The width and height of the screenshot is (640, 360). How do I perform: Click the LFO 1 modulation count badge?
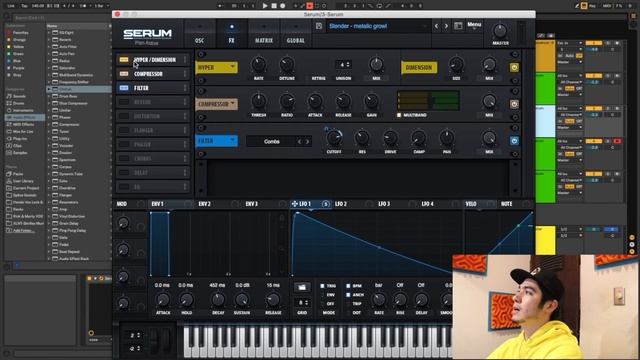pyautogui.click(x=325, y=204)
